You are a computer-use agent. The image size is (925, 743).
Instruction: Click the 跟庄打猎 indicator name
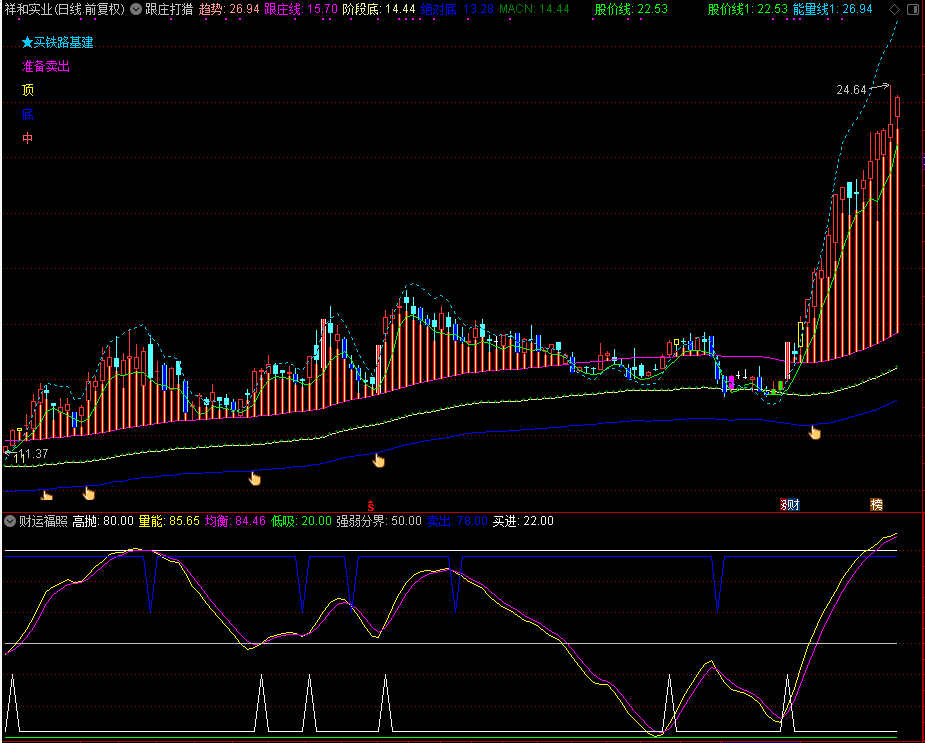tap(169, 9)
